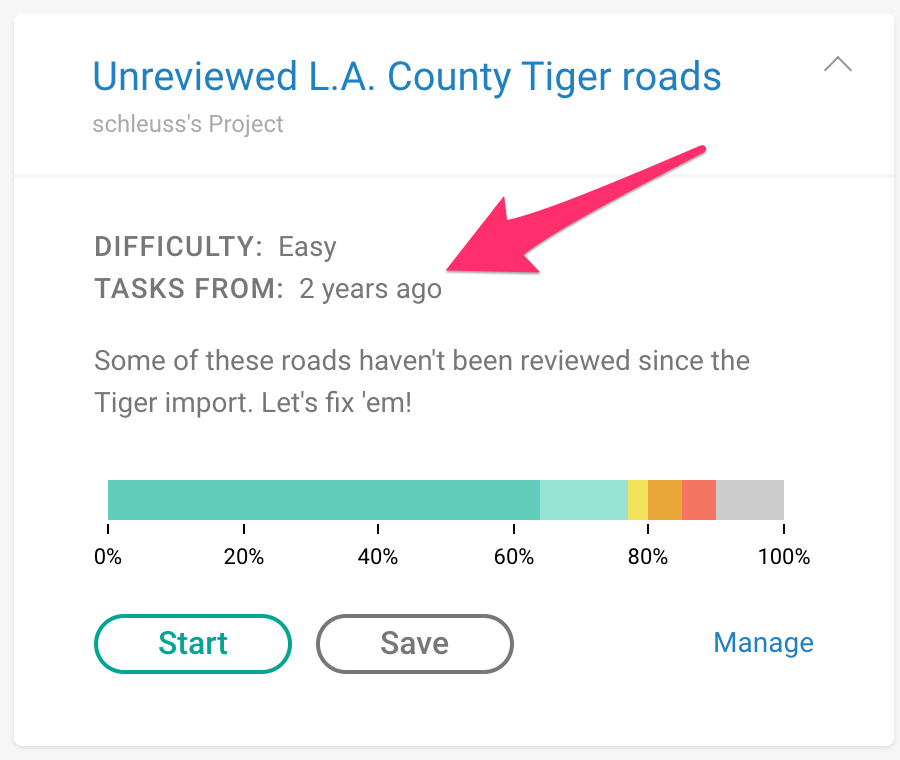The width and height of the screenshot is (900, 760).
Task: Open the Manage link
Action: pos(763,642)
